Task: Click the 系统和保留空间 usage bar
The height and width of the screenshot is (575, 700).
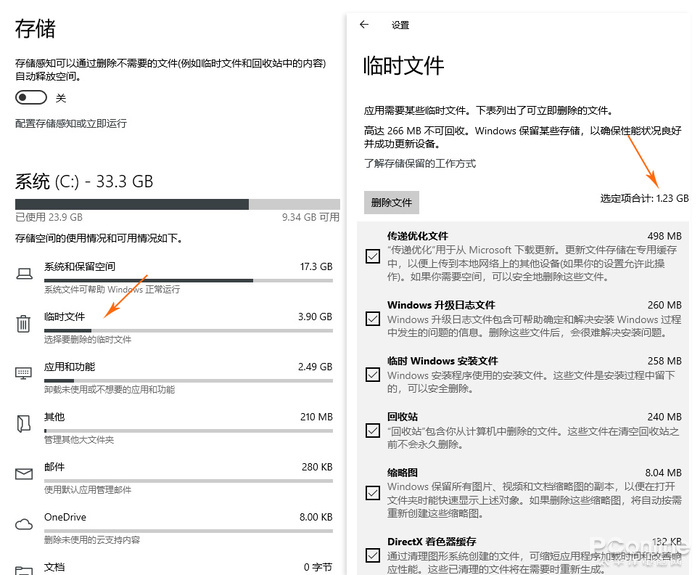Action: [x=188, y=280]
